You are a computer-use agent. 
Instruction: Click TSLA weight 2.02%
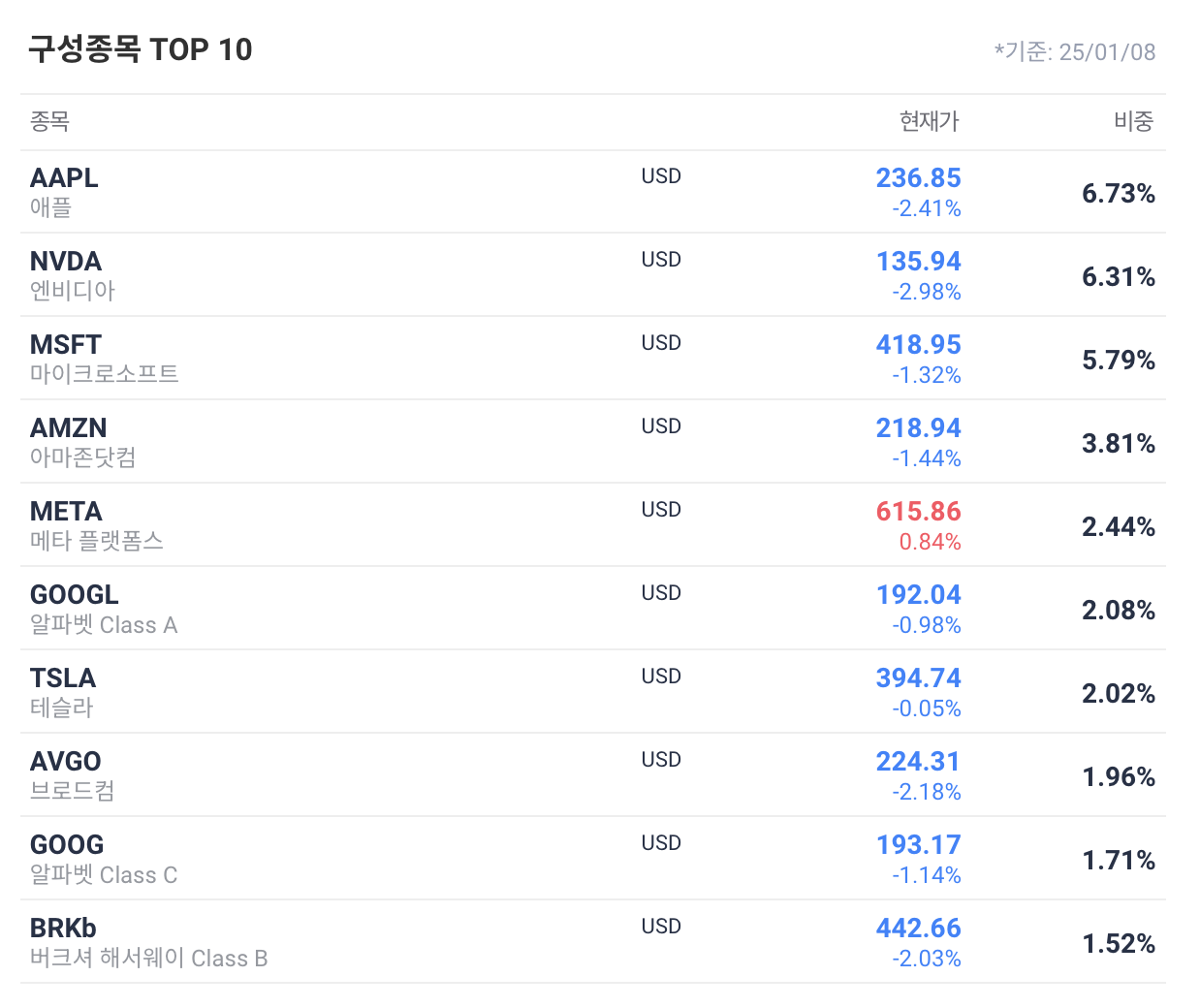coord(1119,693)
